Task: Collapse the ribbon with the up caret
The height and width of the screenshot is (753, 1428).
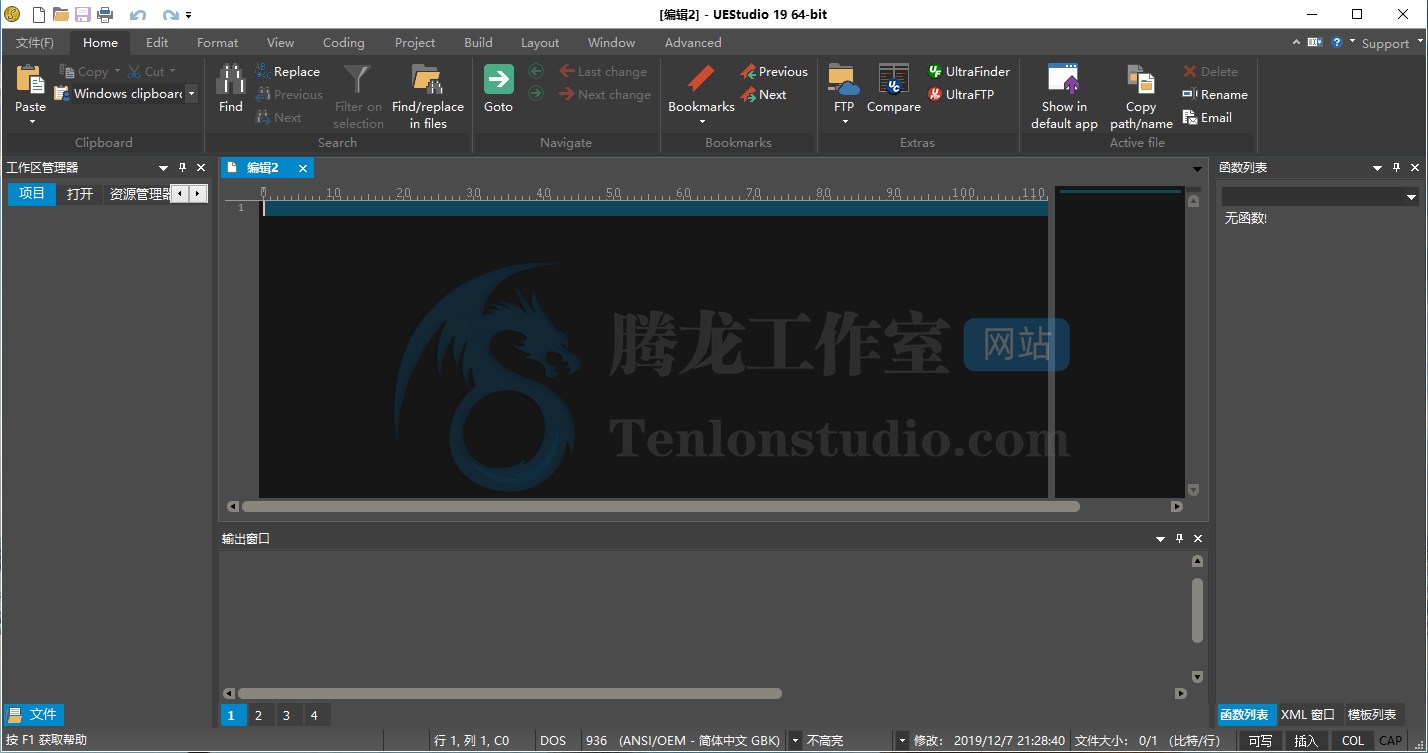Action: [1296, 42]
